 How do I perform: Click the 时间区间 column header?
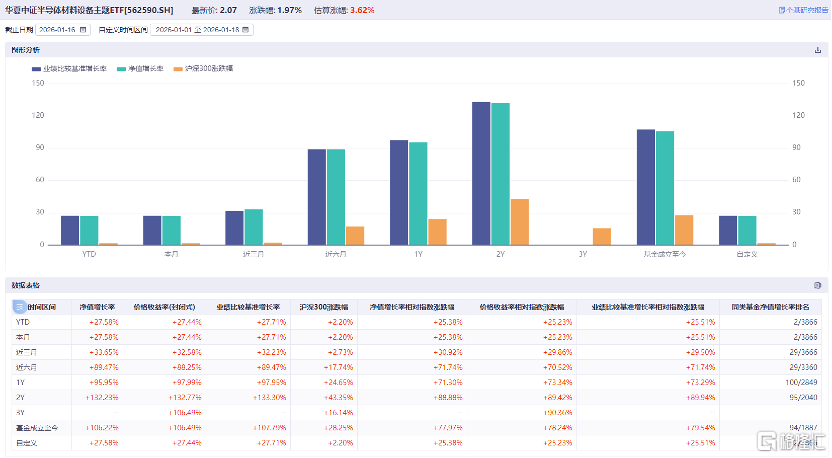[41, 307]
